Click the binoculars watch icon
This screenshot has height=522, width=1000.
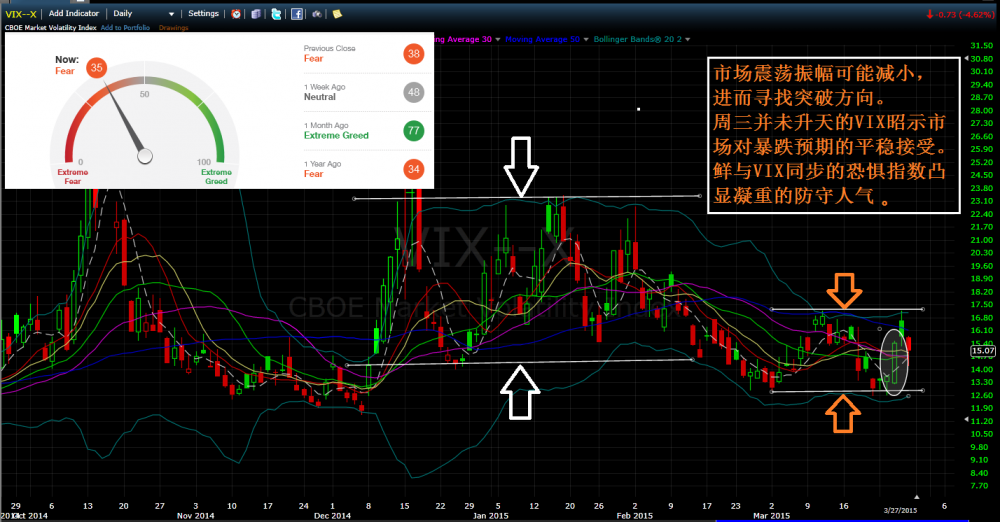tap(317, 14)
